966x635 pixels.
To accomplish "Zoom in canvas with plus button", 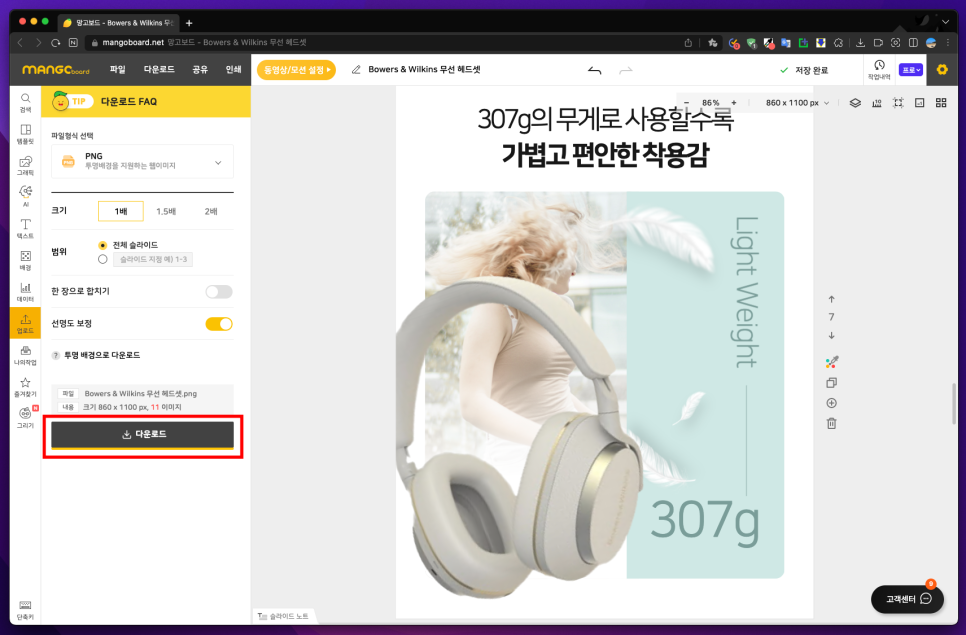I will pos(734,103).
